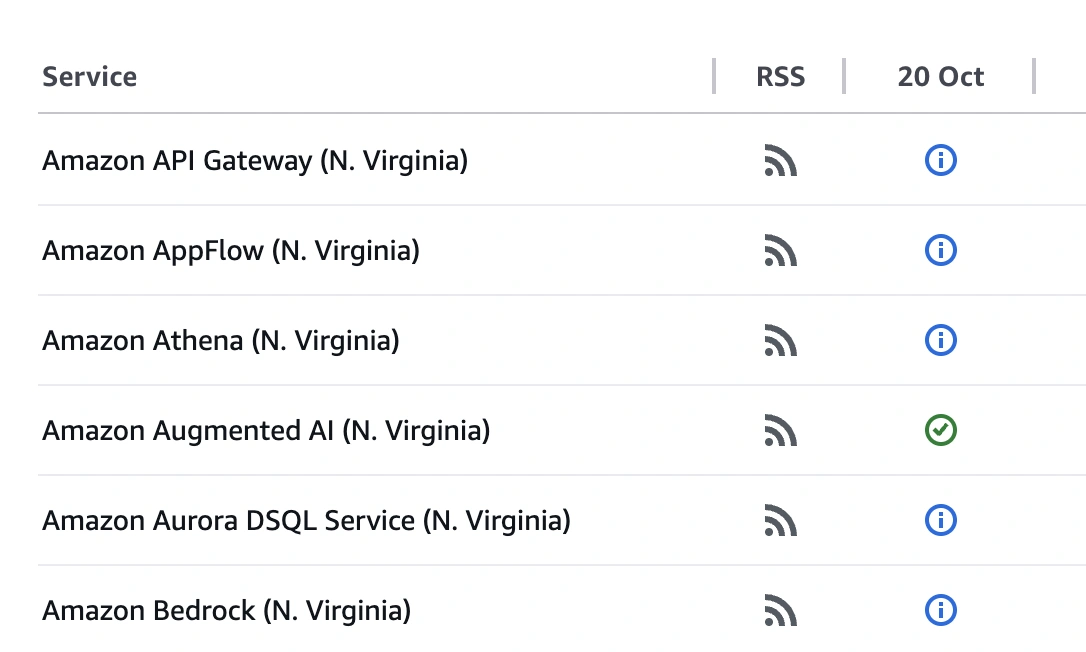Click Amazon API Gateway service name
Image resolution: width=1086 pixels, height=652 pixels.
254,160
